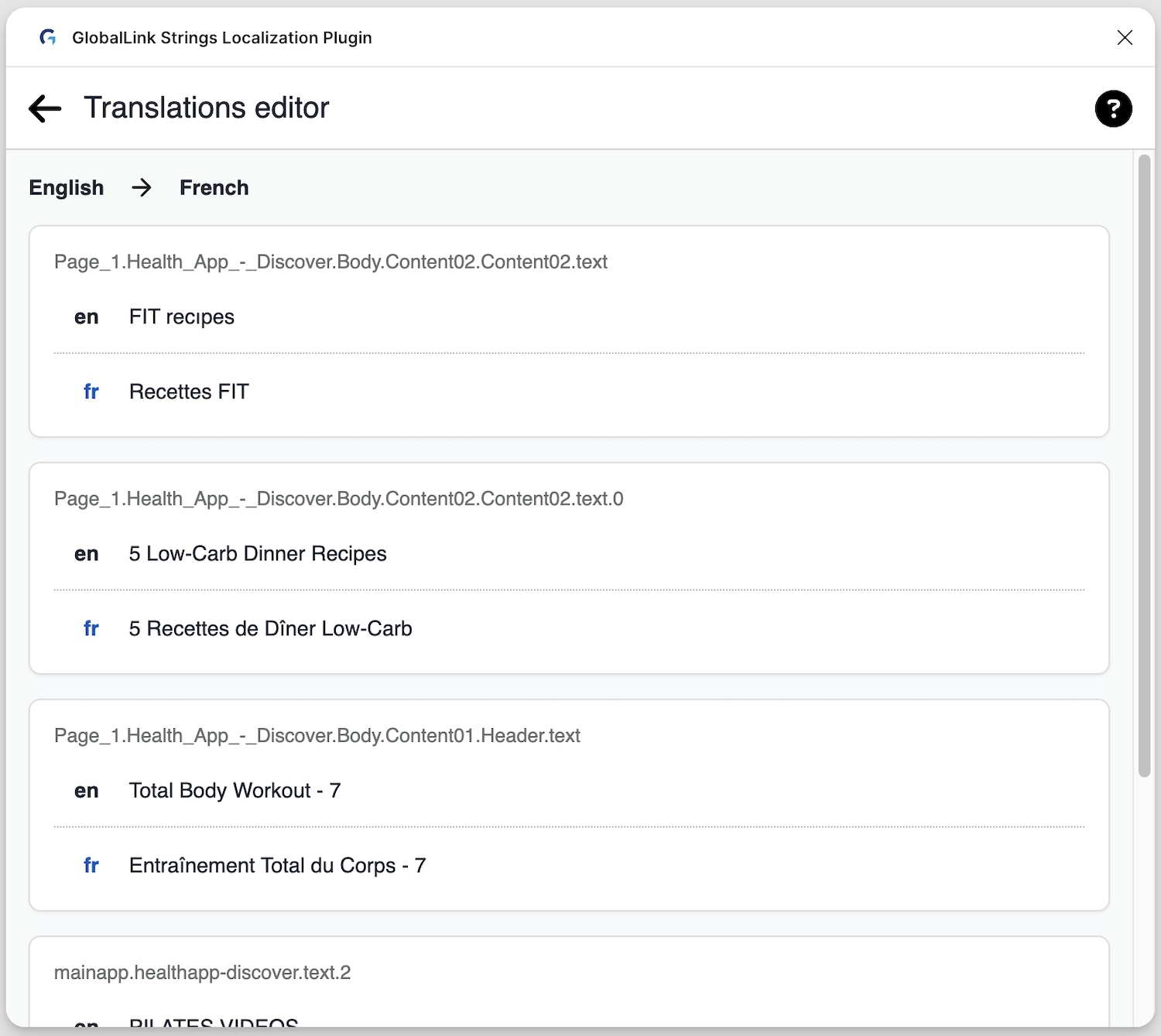Select the English source language label
The image size is (1161, 1036).
tap(66, 187)
